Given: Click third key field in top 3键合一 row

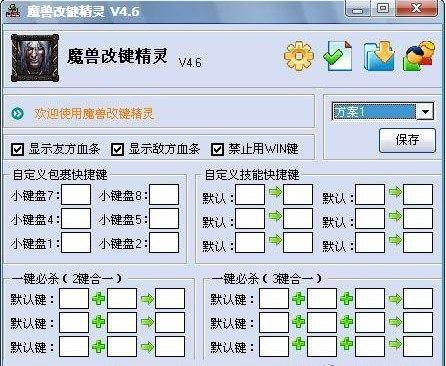Looking at the screenshot, I should (370, 298).
